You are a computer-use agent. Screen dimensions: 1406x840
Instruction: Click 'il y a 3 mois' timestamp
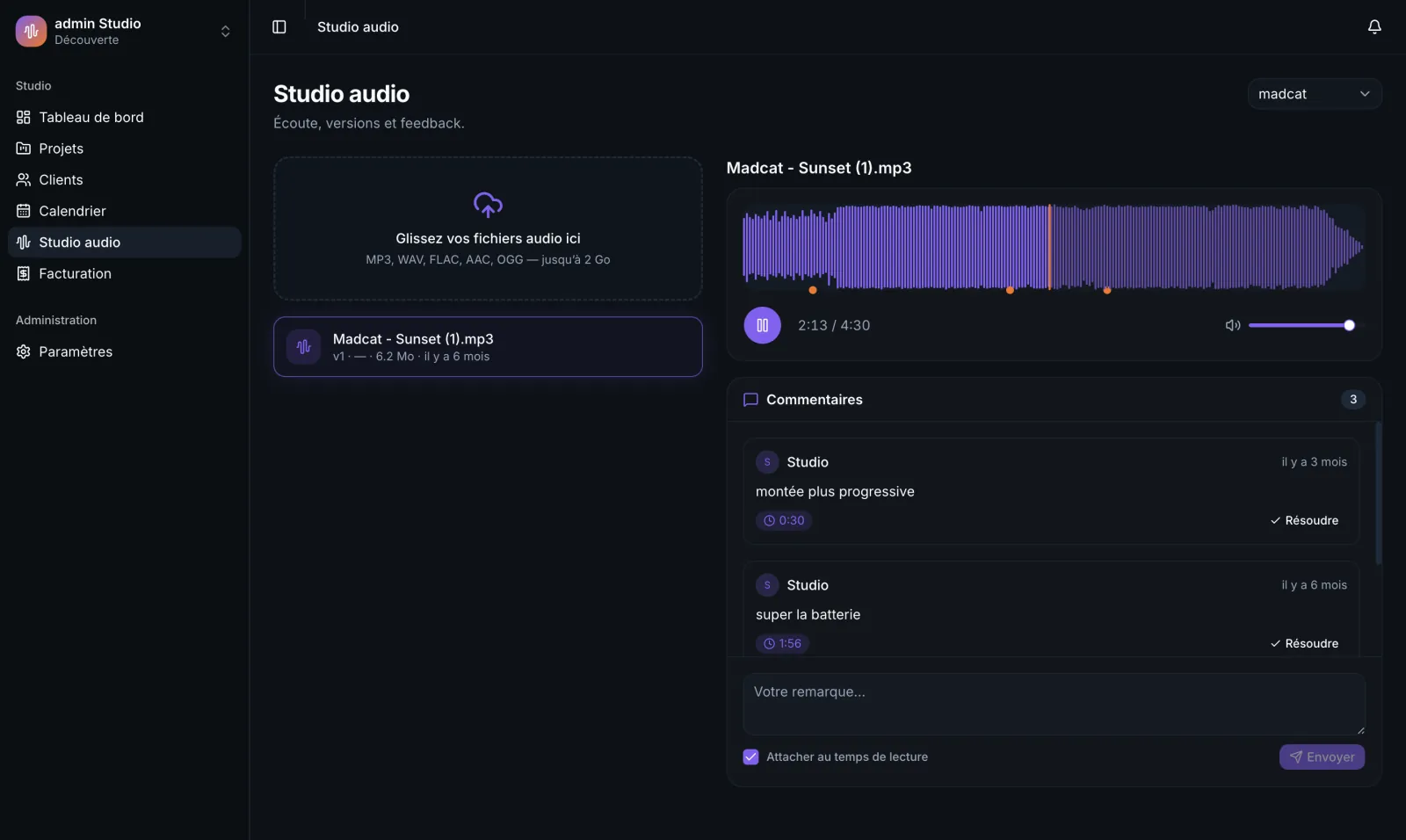(x=1314, y=462)
